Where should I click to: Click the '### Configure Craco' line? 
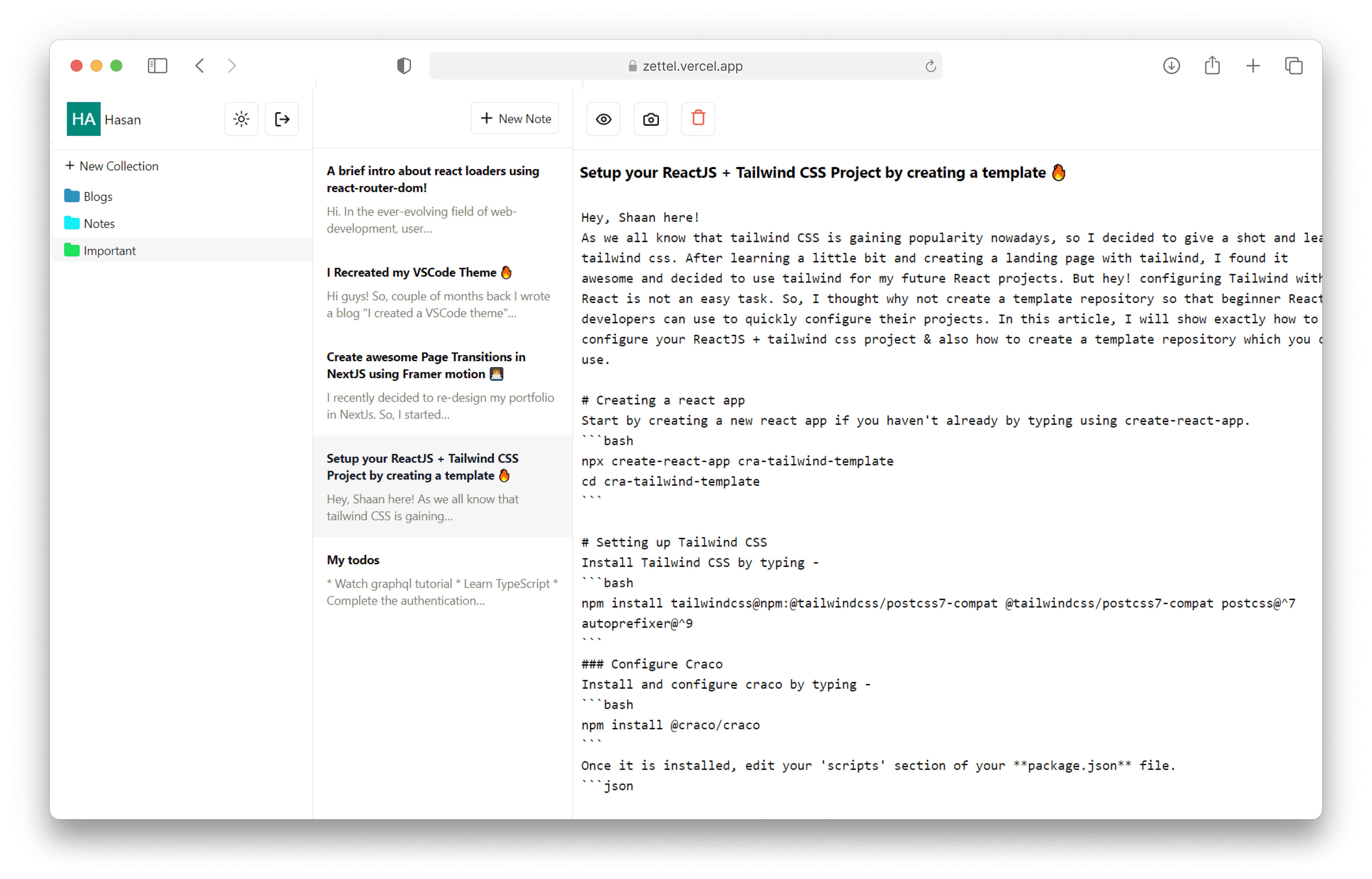(x=652, y=664)
